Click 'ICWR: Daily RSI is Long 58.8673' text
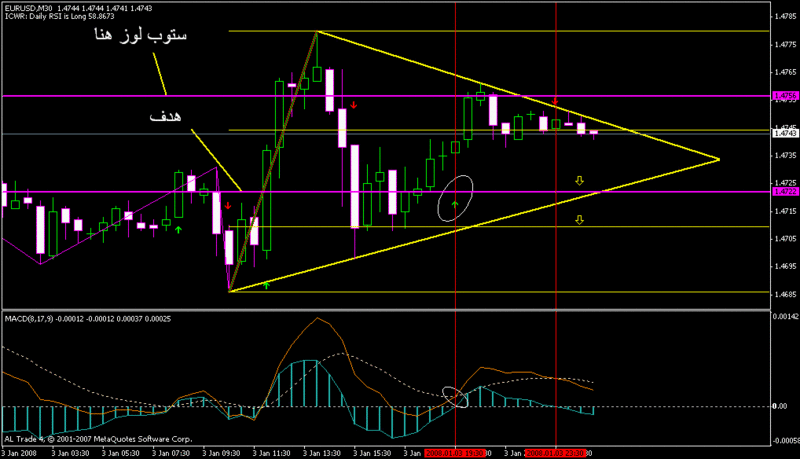This screenshot has width=800, height=459. coord(60,16)
